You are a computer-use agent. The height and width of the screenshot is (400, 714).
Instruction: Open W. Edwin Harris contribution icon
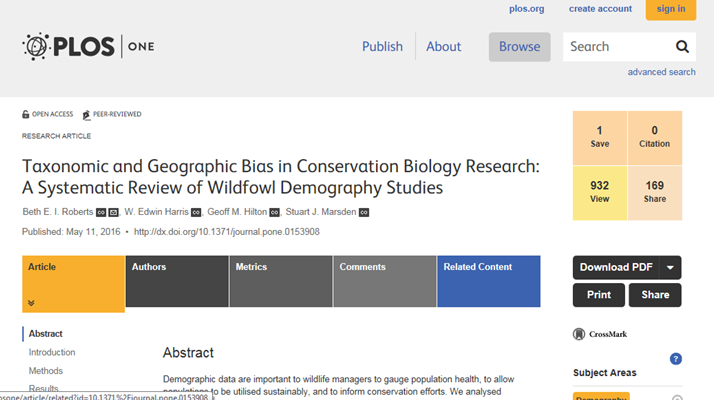point(196,212)
